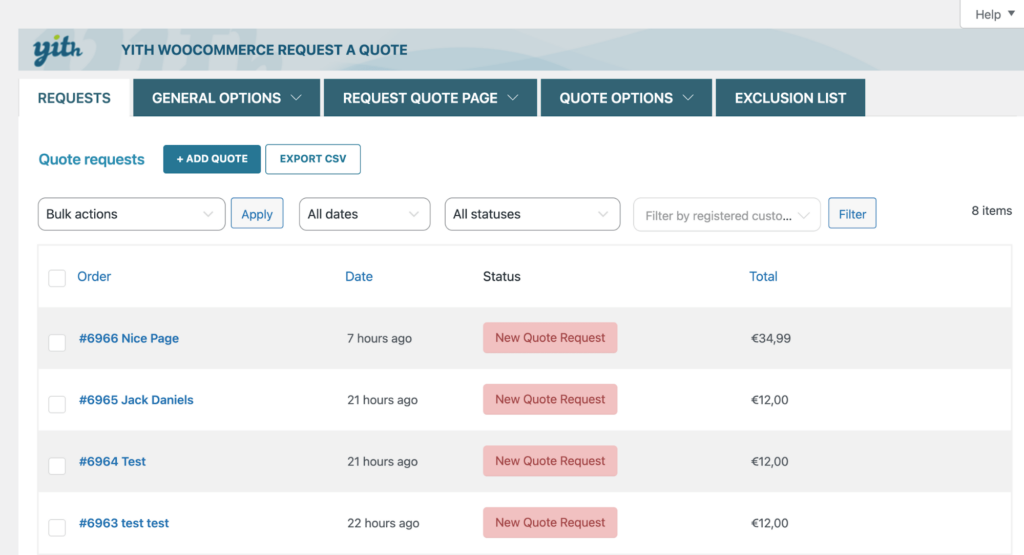Tick the select-all checkbox in header
The height and width of the screenshot is (555, 1024).
[x=57, y=278]
